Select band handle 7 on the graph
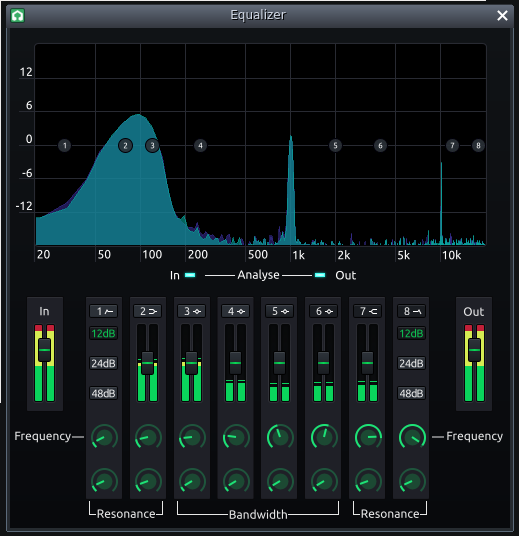Image resolution: width=519 pixels, height=536 pixels. 452,146
